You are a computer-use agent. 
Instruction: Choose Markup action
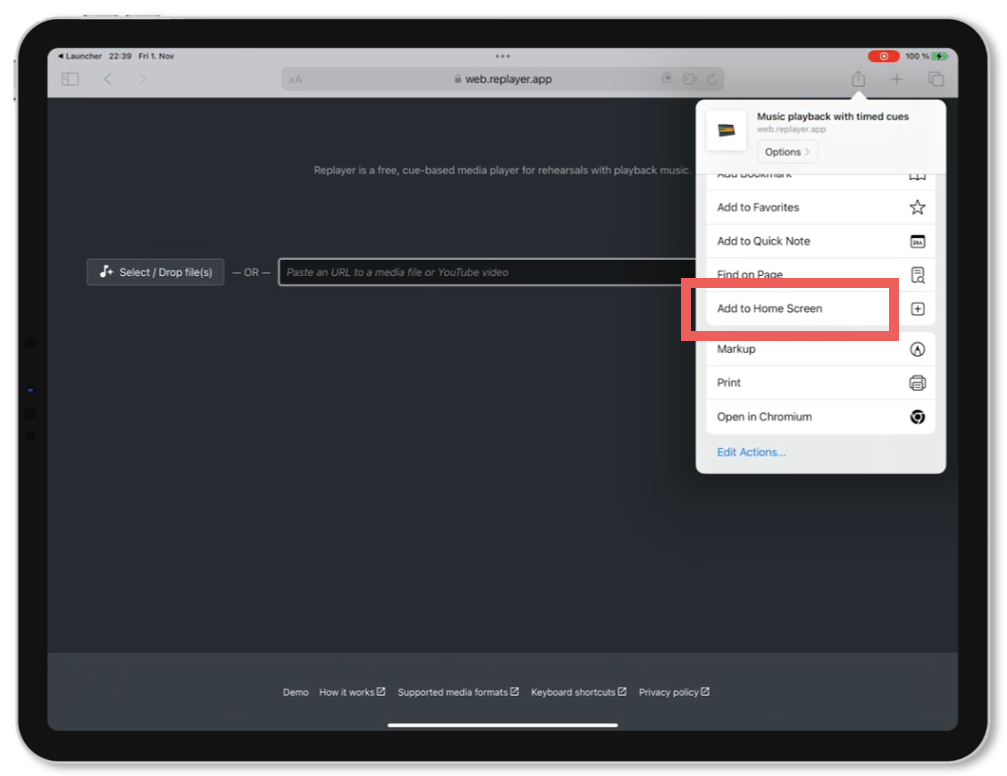point(820,349)
